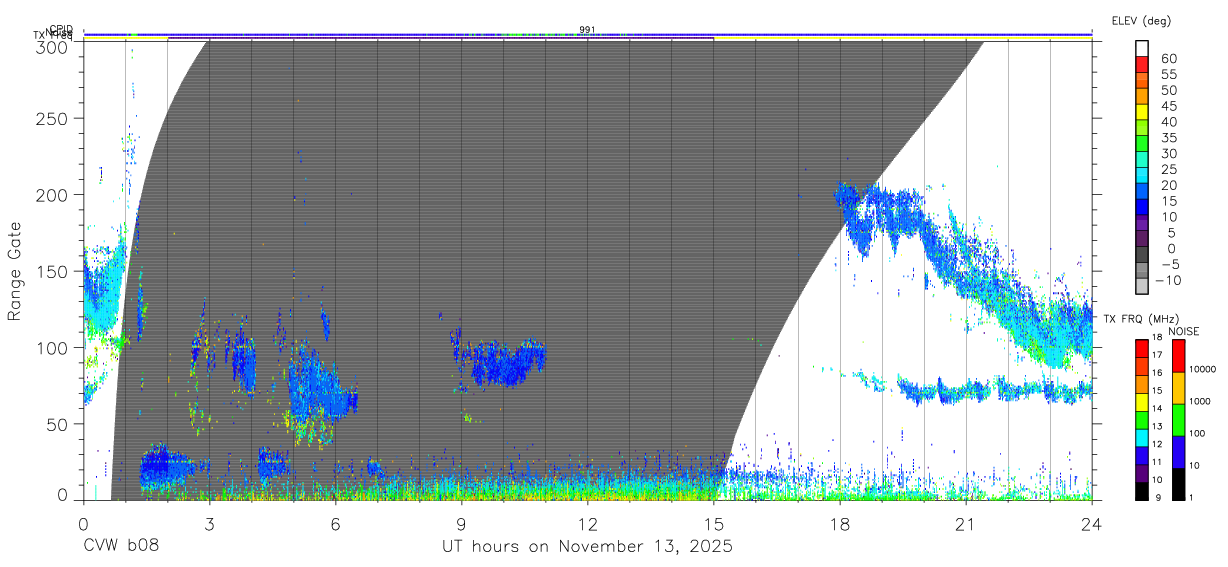Click the "991" CPID value at top
Image resolution: width=1228 pixels, height=567 pixels.
pos(587,29)
